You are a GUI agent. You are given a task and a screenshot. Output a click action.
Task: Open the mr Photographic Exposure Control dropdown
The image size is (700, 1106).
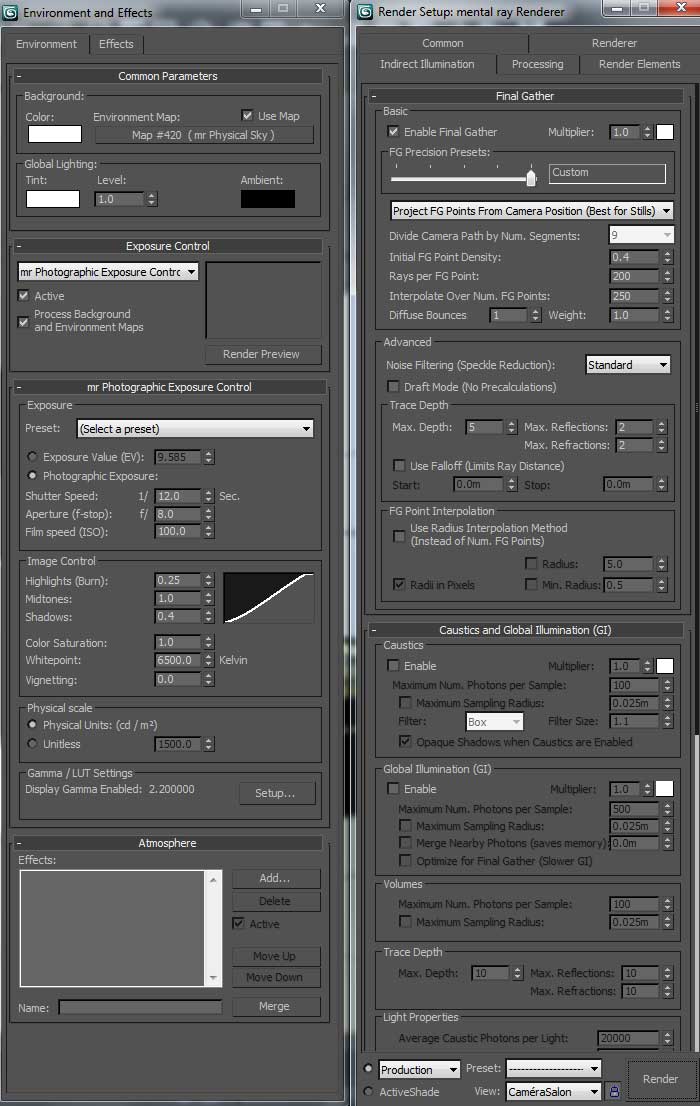[108, 272]
